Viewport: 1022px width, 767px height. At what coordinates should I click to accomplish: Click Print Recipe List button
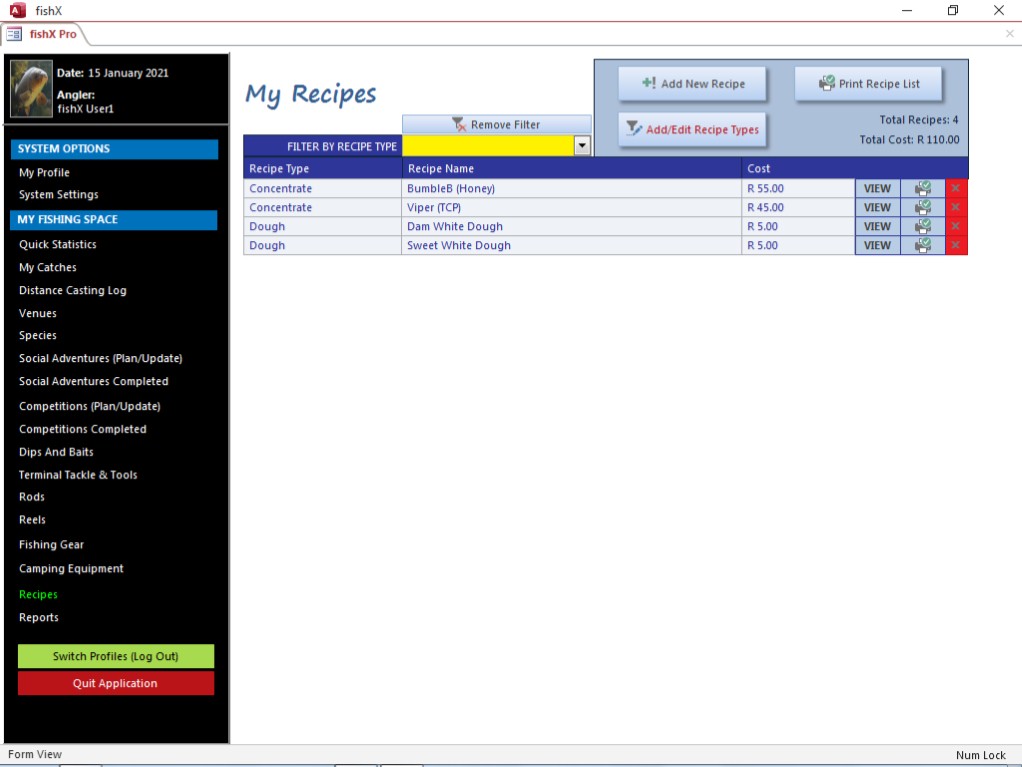(868, 84)
